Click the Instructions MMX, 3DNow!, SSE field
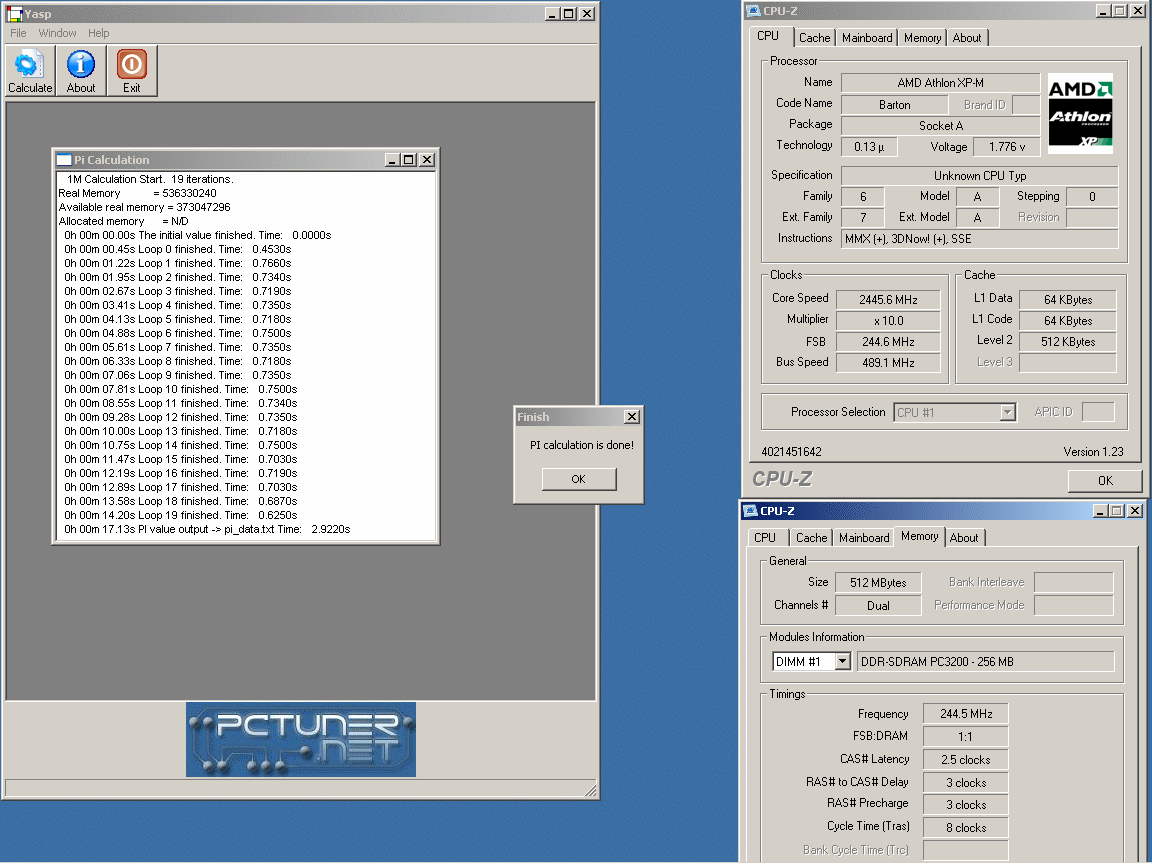This screenshot has width=1152, height=864. coord(979,239)
